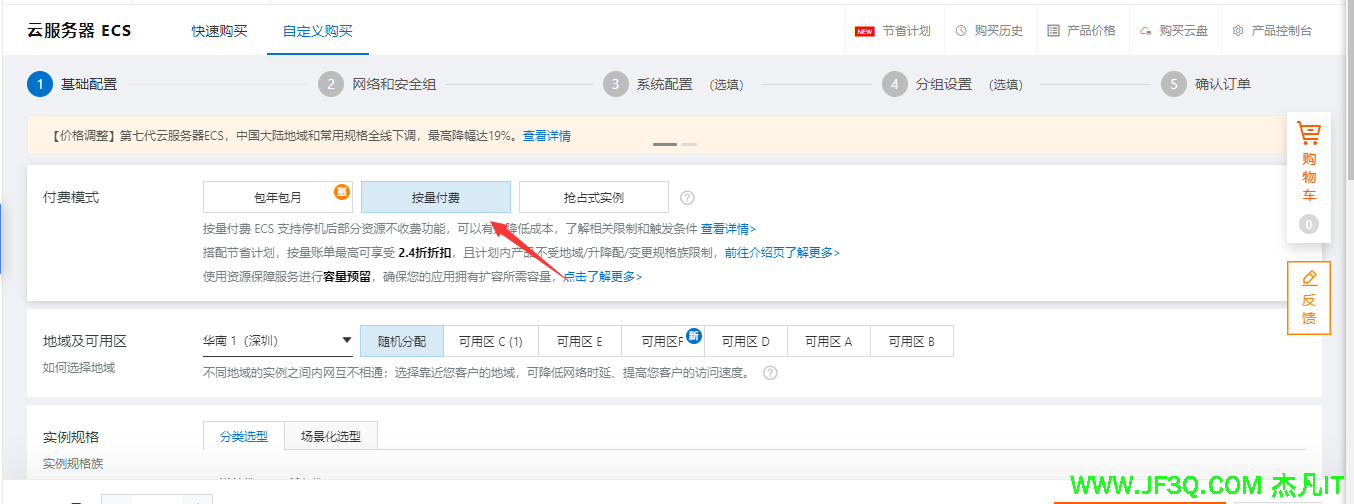Screen dimensions: 1354x504
Task: Open 产品价格 product pricing
Action: (x=1081, y=31)
